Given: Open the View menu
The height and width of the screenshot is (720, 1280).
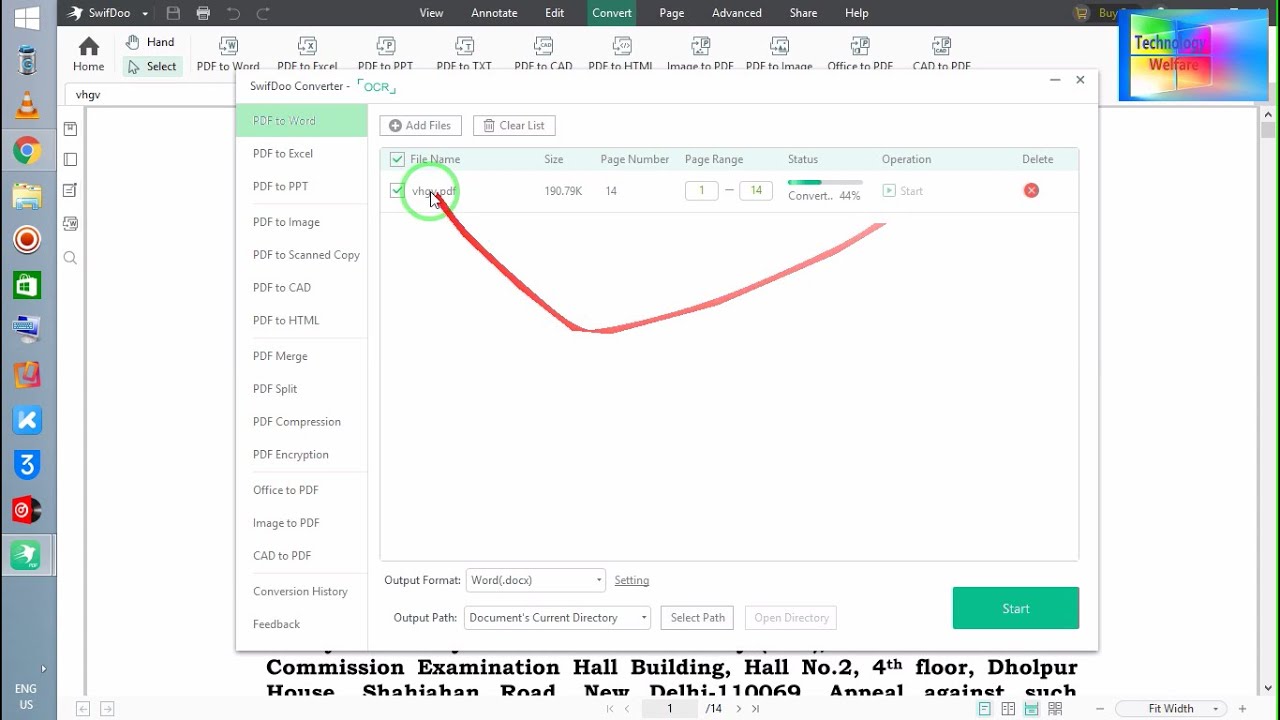Looking at the screenshot, I should coord(431,13).
